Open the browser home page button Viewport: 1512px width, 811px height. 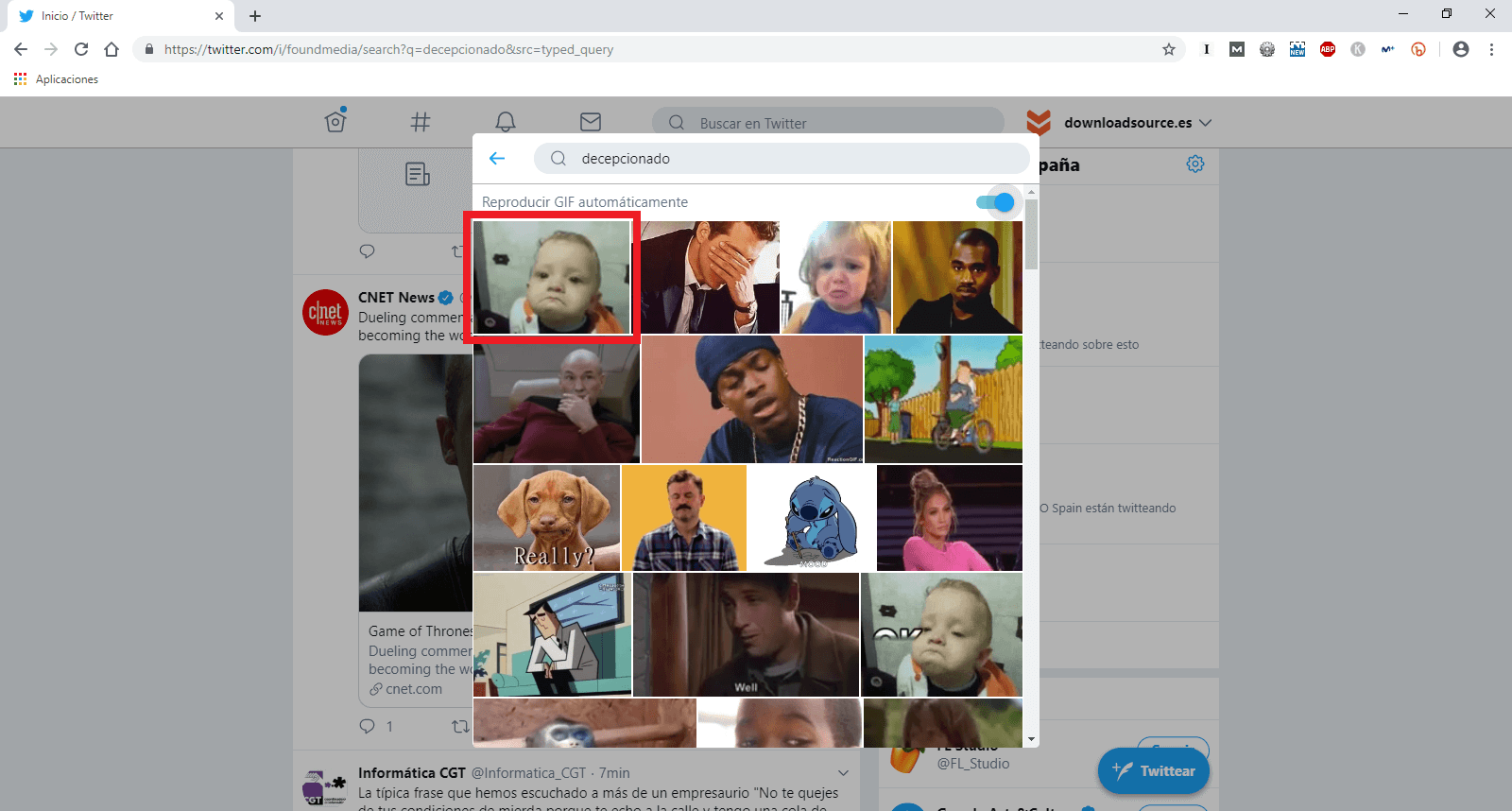112,49
